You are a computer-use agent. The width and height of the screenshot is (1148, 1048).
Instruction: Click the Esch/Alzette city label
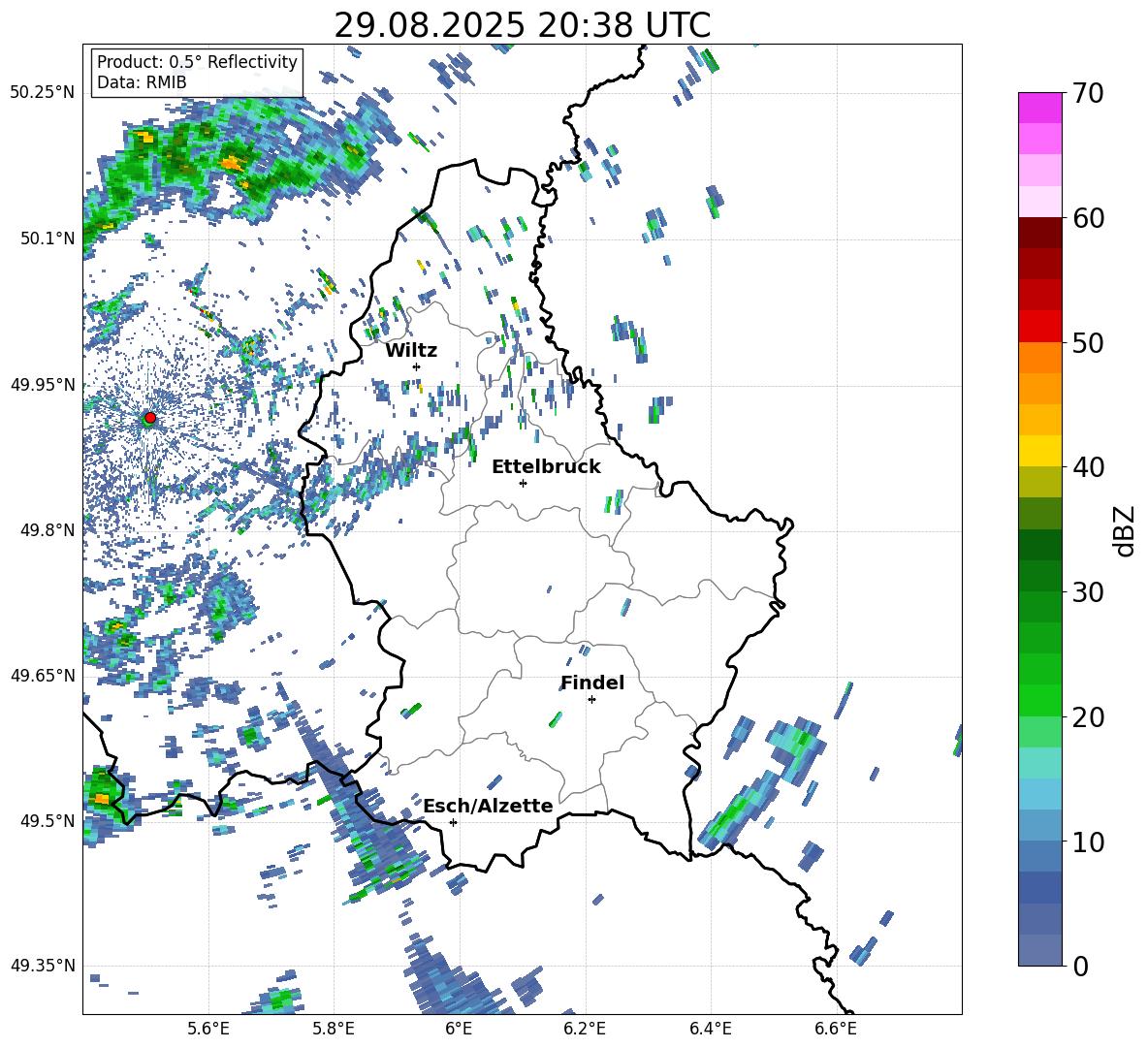coord(488,806)
